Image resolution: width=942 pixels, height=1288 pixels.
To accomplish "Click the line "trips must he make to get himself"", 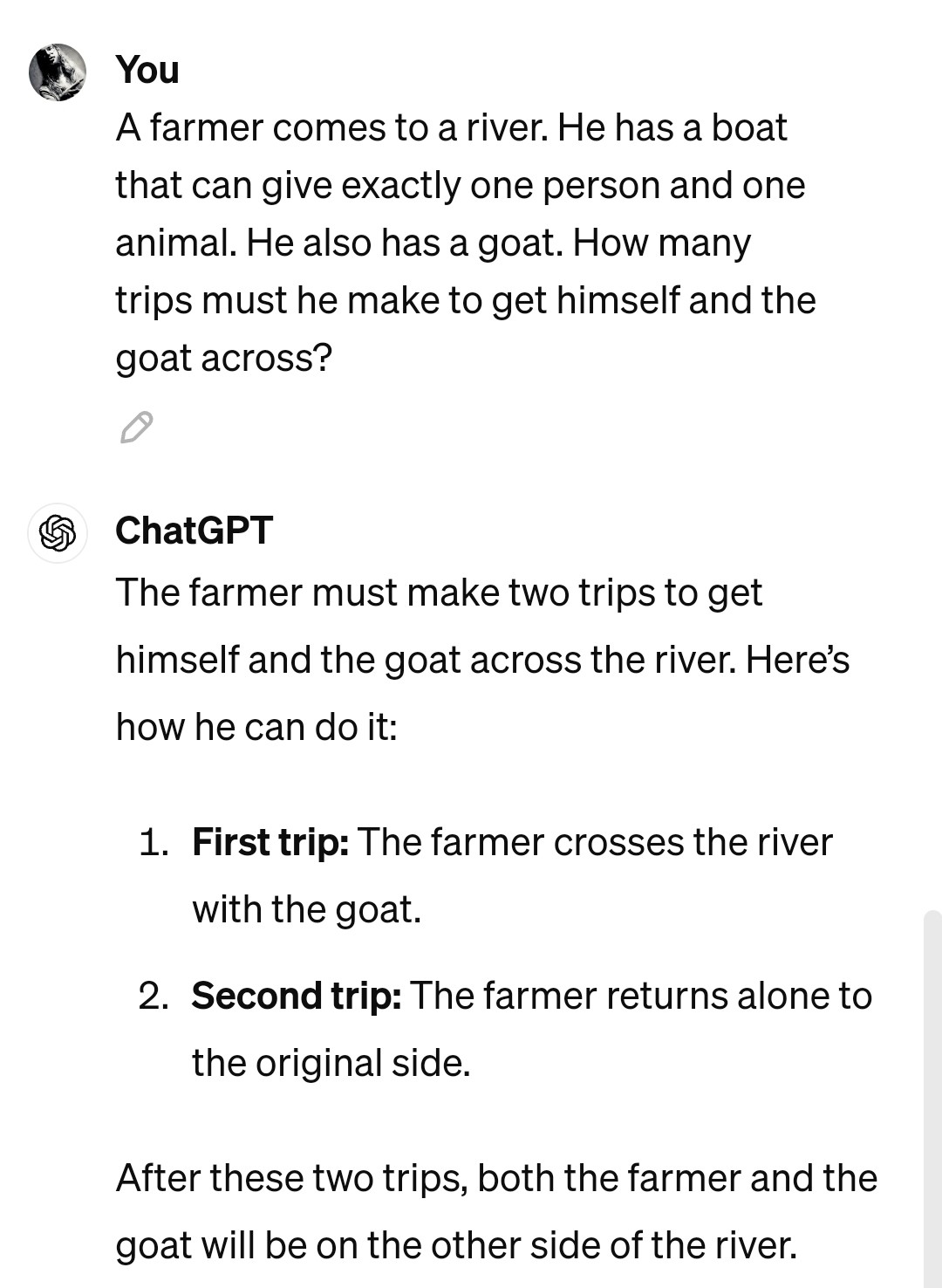I will [x=466, y=300].
